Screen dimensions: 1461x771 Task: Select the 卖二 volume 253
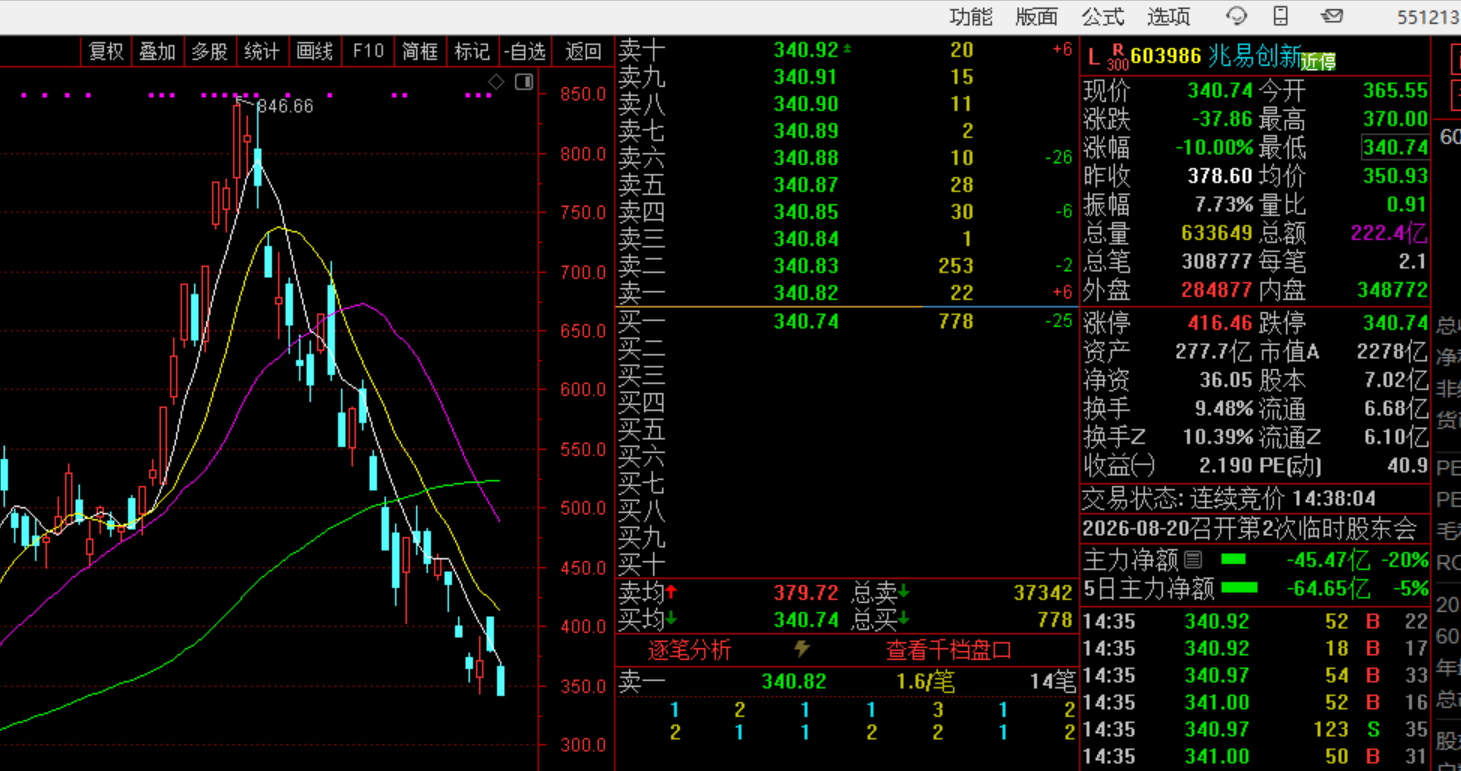(x=955, y=266)
